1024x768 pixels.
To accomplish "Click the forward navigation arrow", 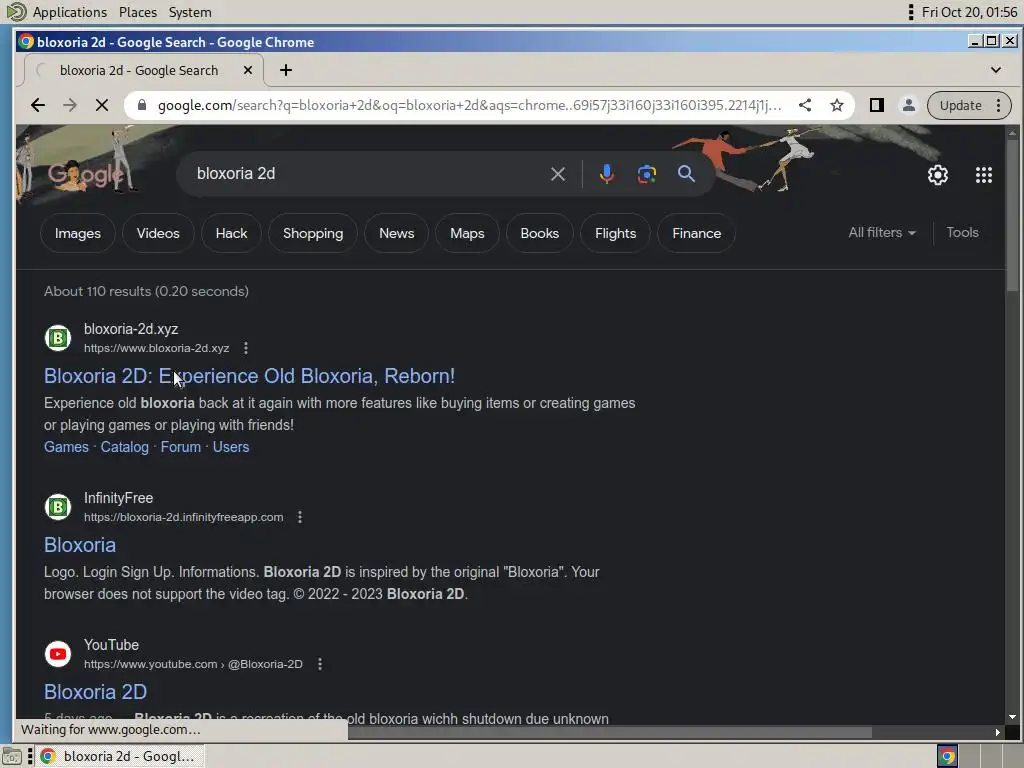I will pos(70,105).
